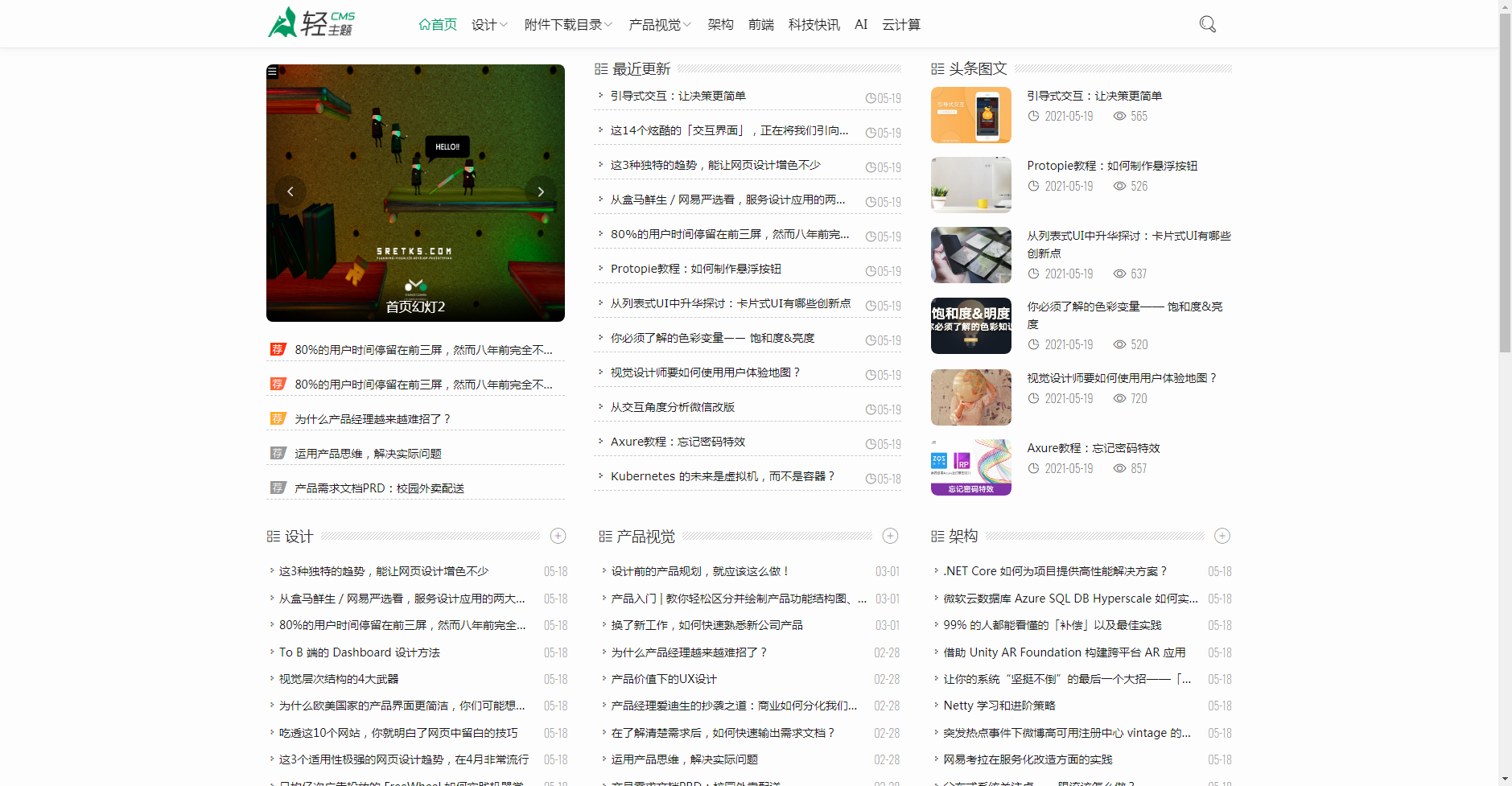Click the 轻CMS主题 site logo
This screenshot has height=786, width=1512.
(x=311, y=23)
